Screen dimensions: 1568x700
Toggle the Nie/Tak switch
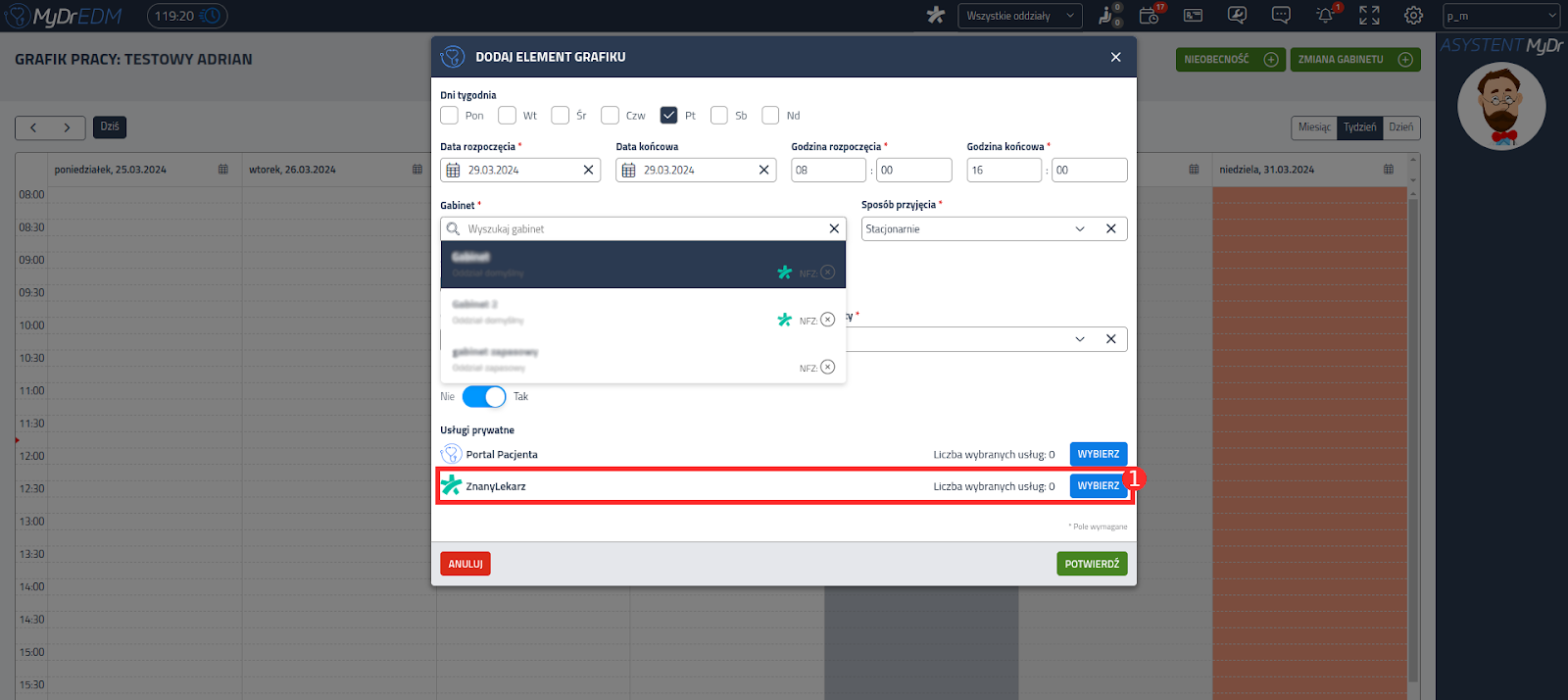(x=484, y=396)
